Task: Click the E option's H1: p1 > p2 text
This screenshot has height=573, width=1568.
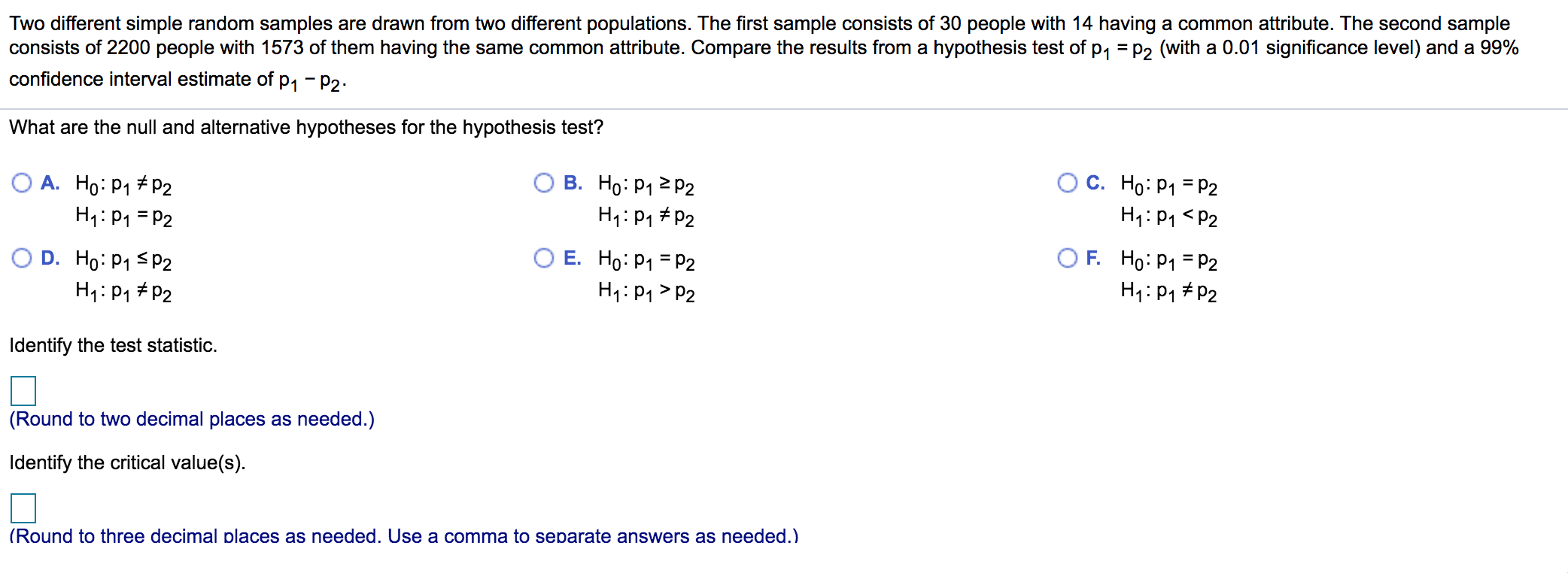Action: [646, 291]
